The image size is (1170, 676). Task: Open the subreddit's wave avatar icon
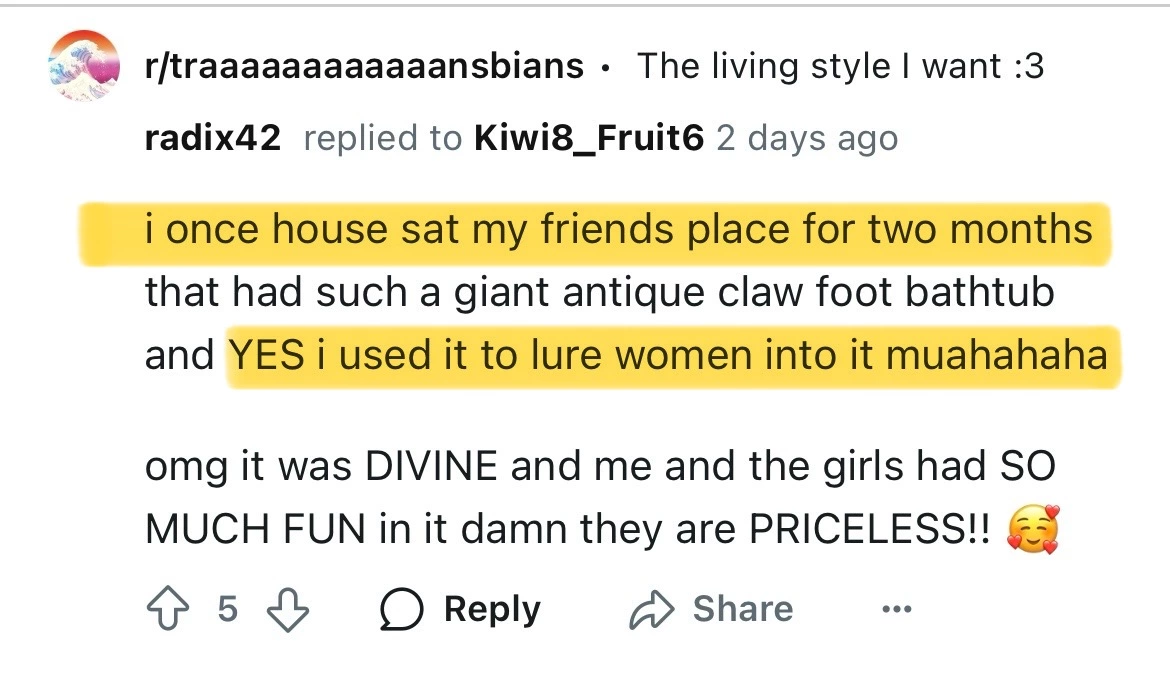click(84, 66)
